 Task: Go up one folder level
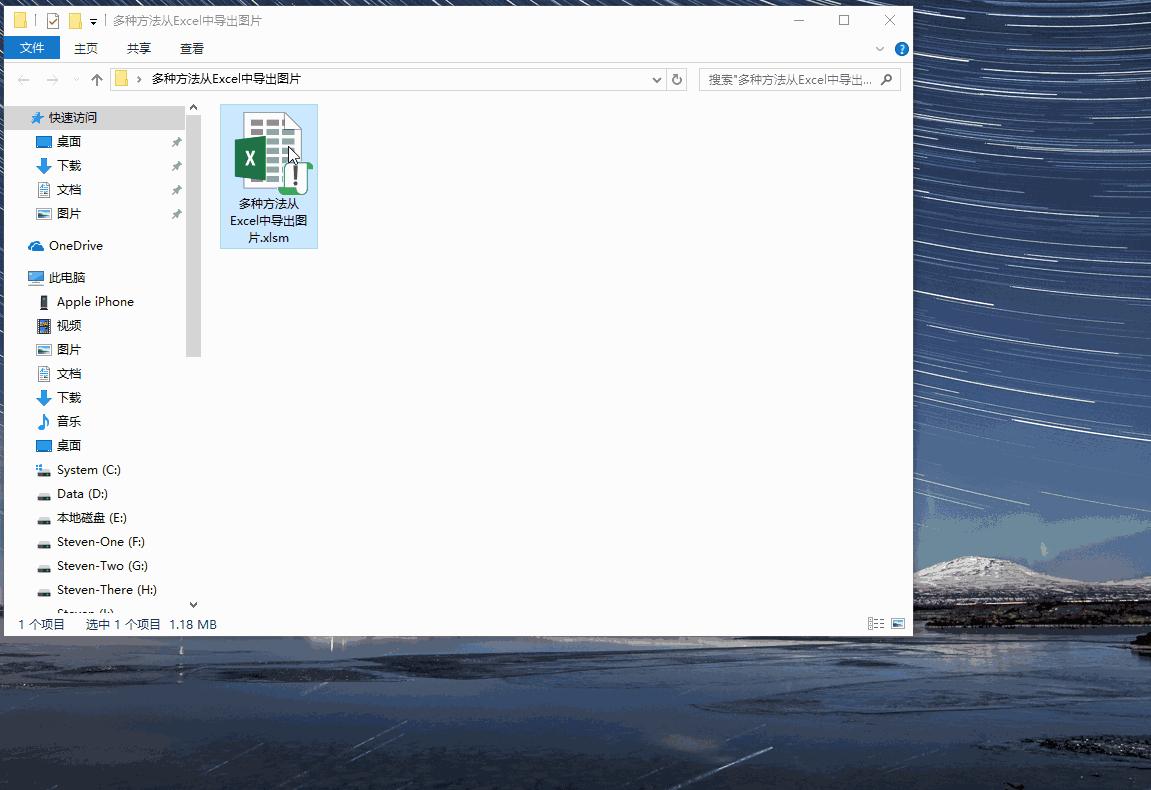coord(96,79)
